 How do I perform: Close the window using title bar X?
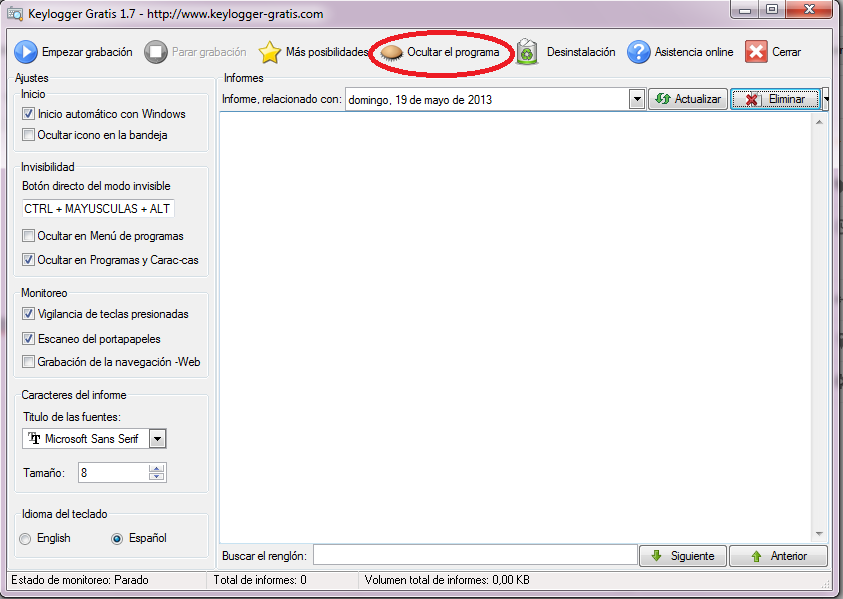click(809, 9)
